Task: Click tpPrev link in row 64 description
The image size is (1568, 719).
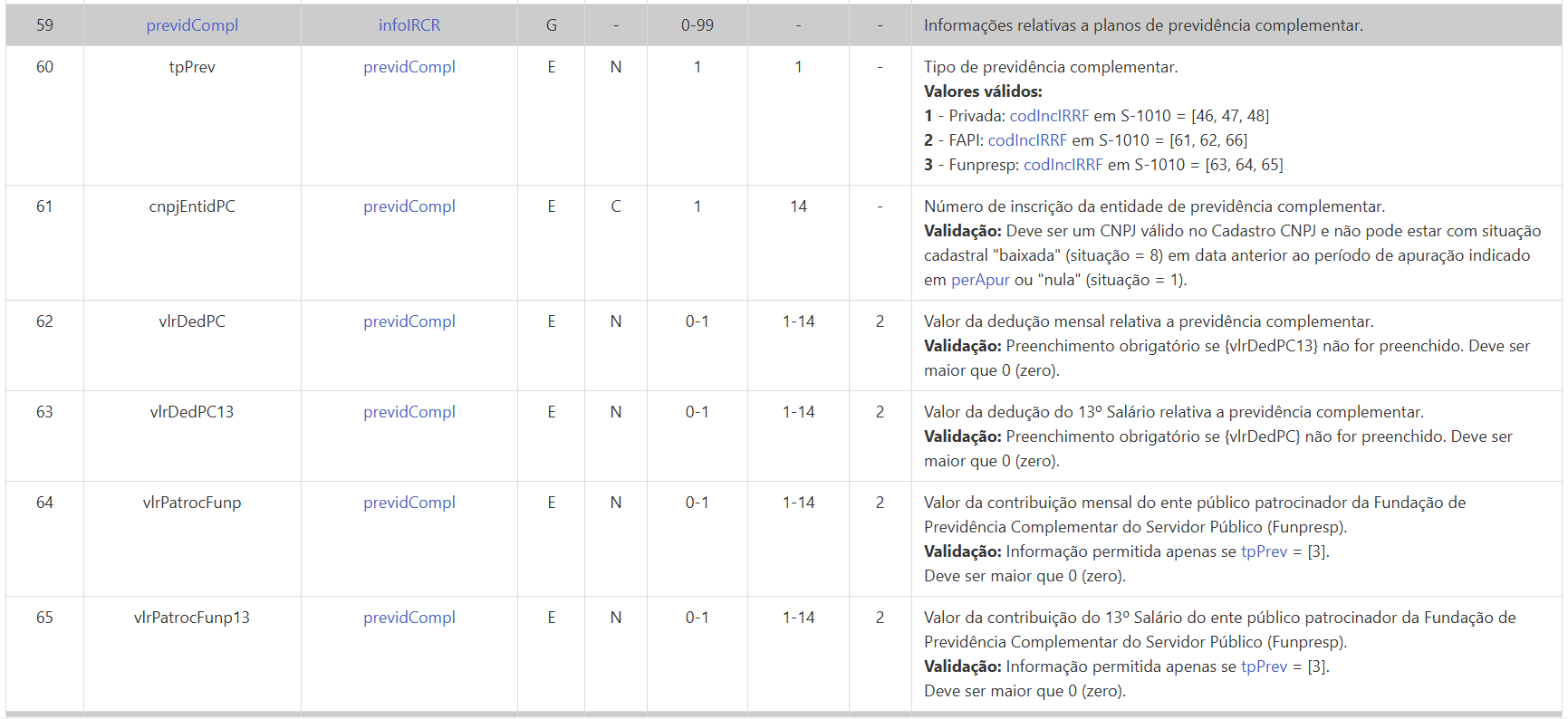Action: 1264,551
